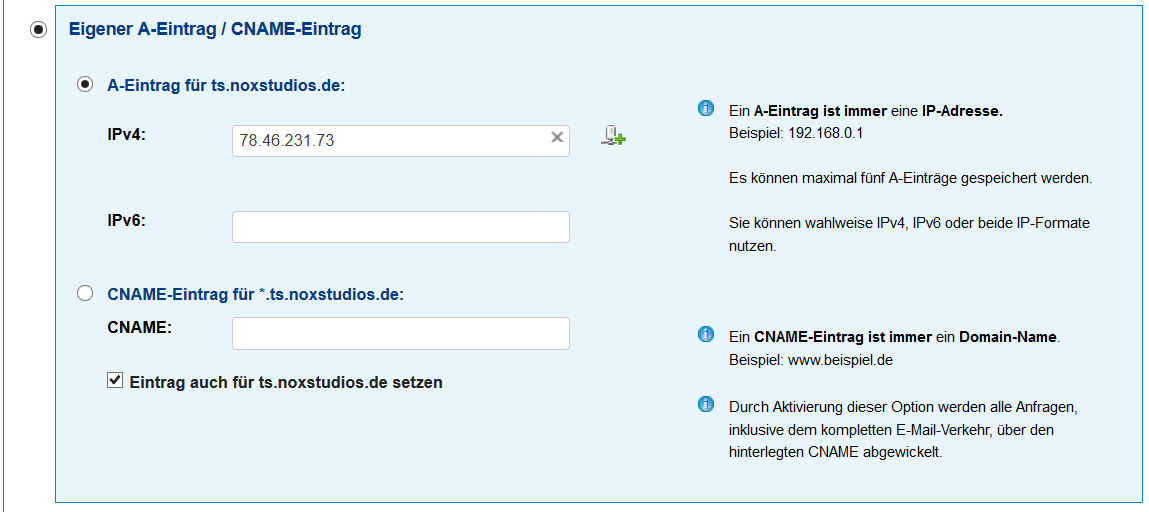The width and height of the screenshot is (1149, 512).
Task: Click info icon beside 'Durch Aktivierung dieser Option'
Action: [x=705, y=405]
